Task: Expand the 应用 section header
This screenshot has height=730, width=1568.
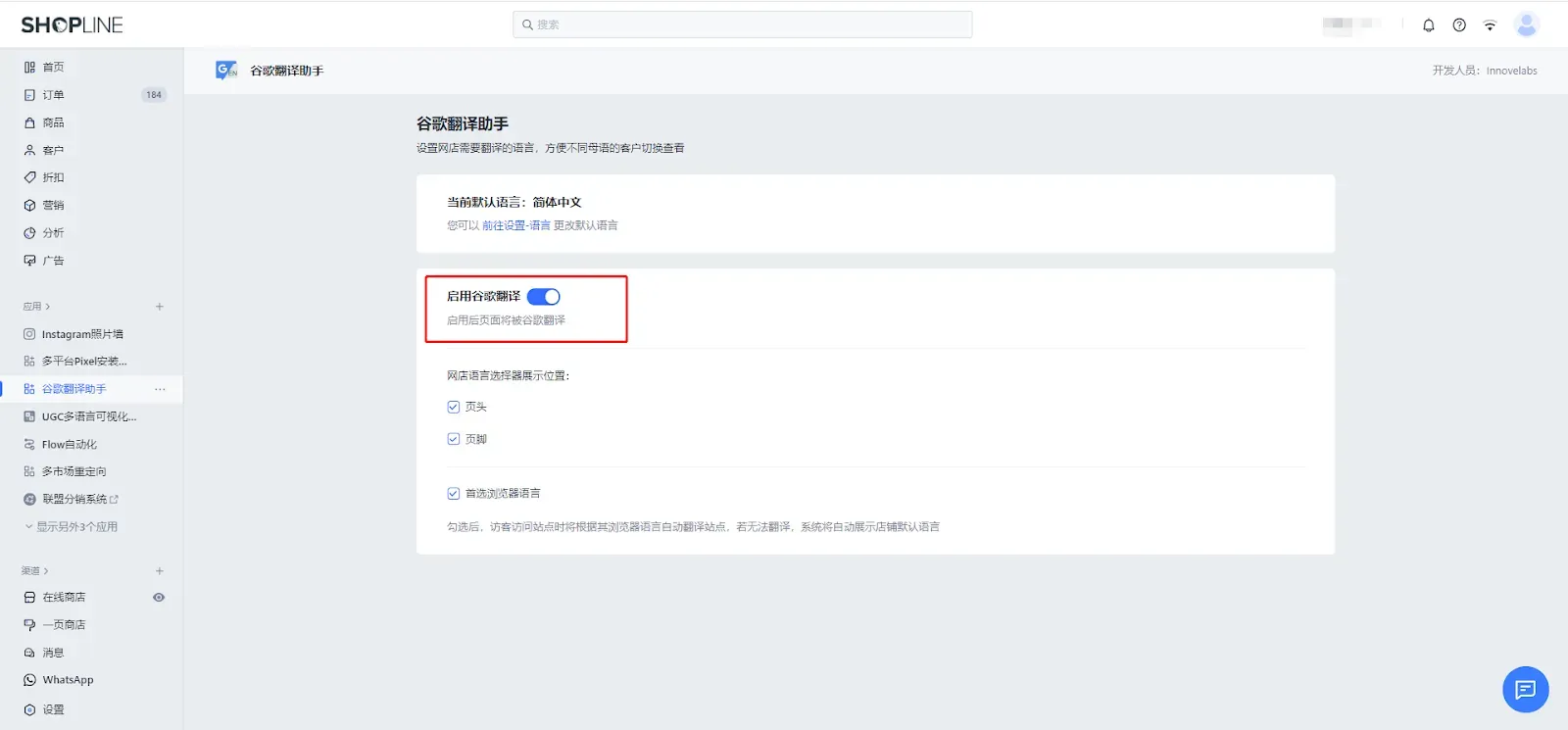Action: click(36, 307)
